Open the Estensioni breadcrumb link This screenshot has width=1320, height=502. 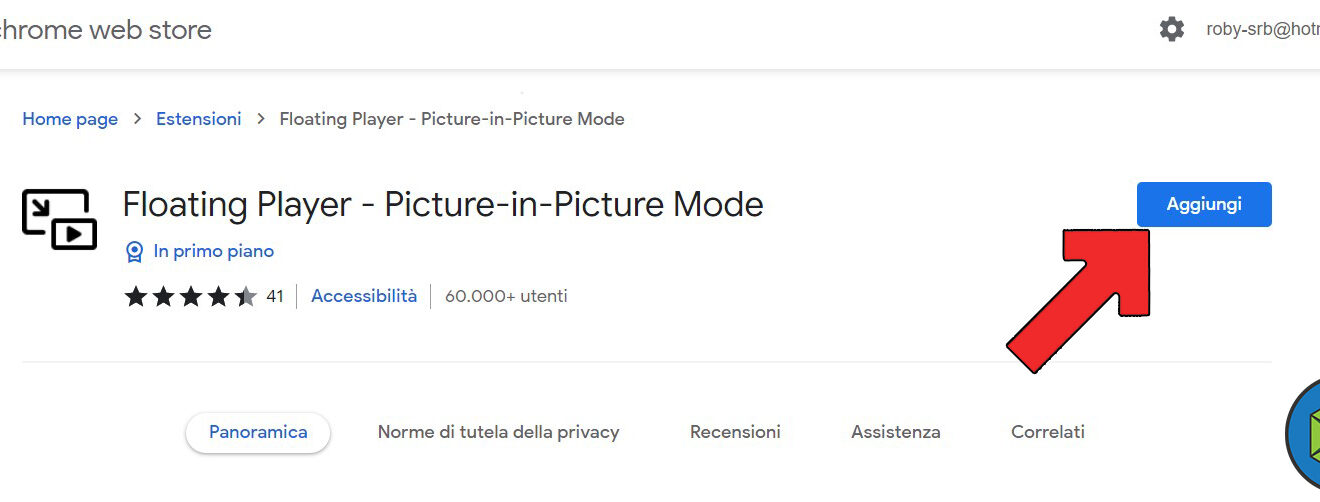click(198, 119)
